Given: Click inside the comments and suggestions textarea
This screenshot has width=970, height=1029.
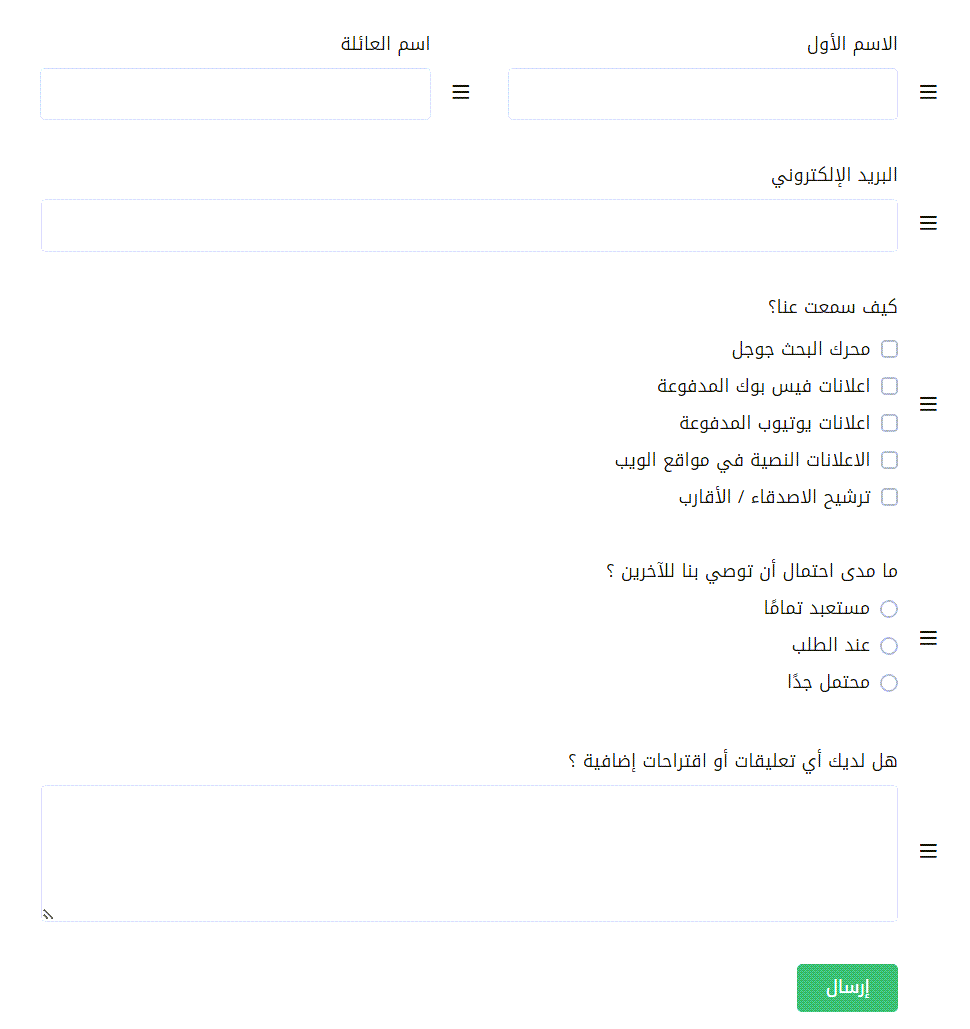Looking at the screenshot, I should click(x=469, y=853).
